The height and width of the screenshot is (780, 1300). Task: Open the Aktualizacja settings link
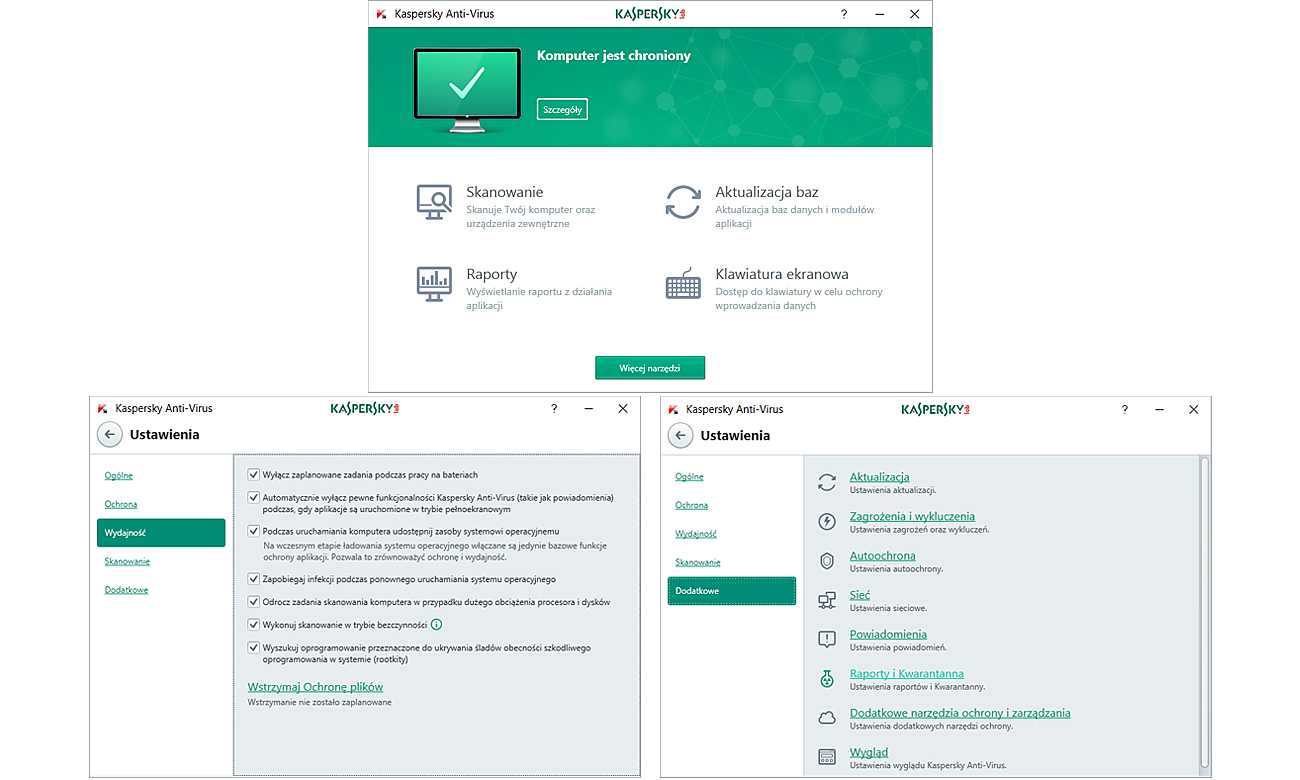click(880, 477)
